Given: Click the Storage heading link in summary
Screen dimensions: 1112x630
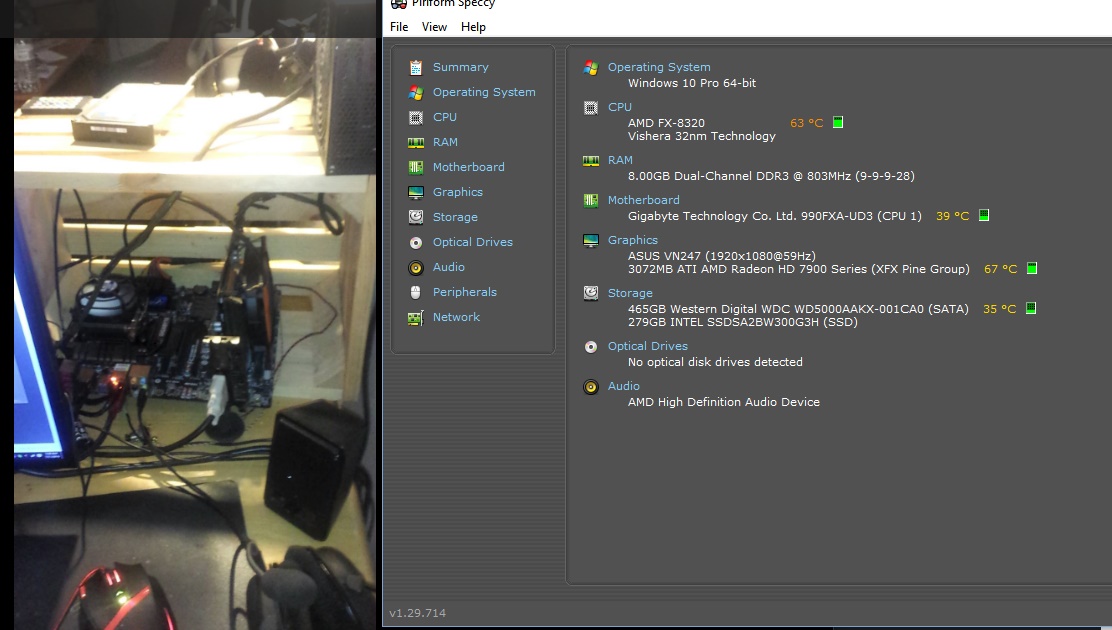Looking at the screenshot, I should coord(630,293).
